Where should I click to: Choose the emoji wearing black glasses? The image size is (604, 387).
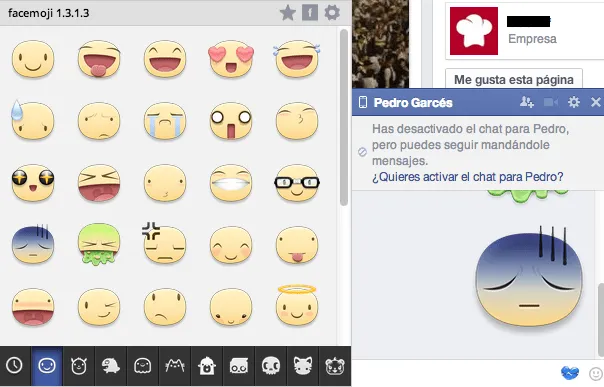(297, 183)
